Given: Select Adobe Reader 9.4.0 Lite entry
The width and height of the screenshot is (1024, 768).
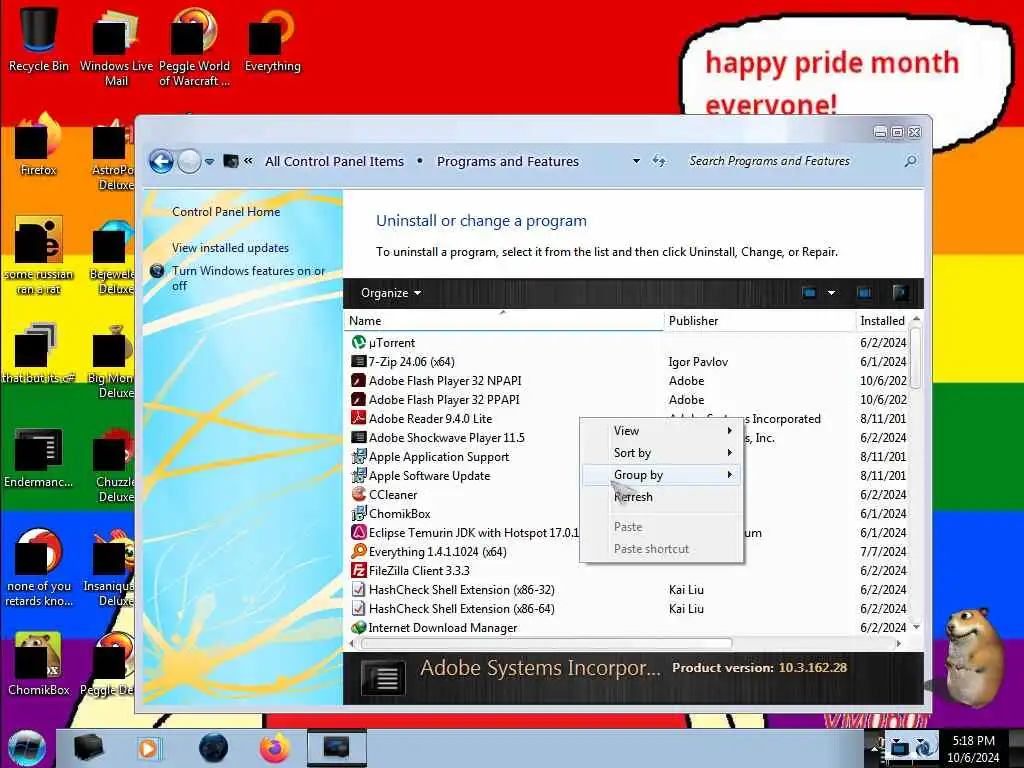Looking at the screenshot, I should click(430, 418).
